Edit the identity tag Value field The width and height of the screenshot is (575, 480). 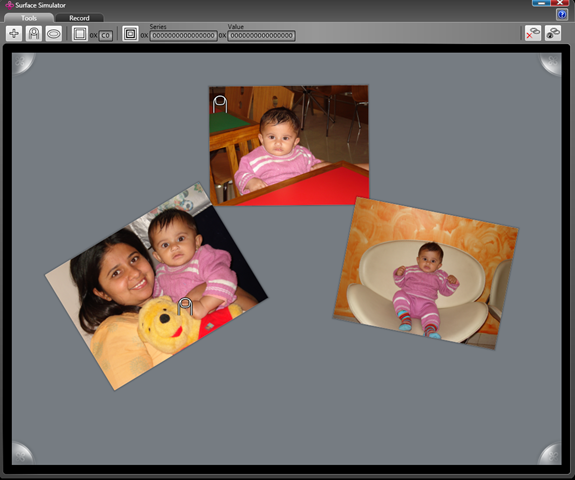tap(261, 36)
